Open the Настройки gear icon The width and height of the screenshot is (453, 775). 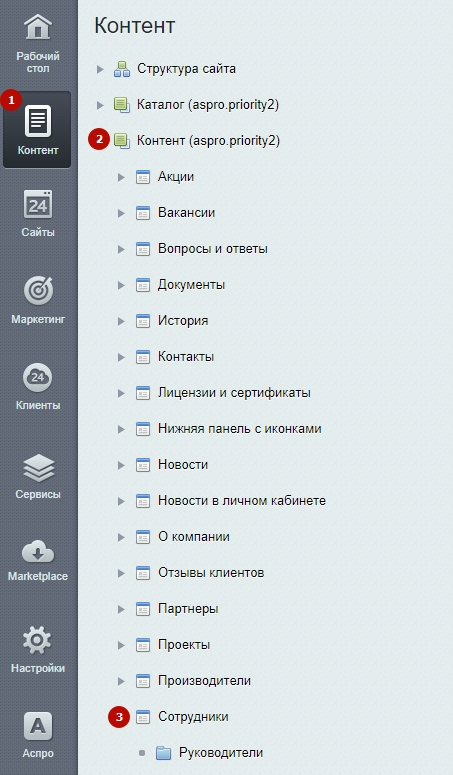[x=38, y=641]
